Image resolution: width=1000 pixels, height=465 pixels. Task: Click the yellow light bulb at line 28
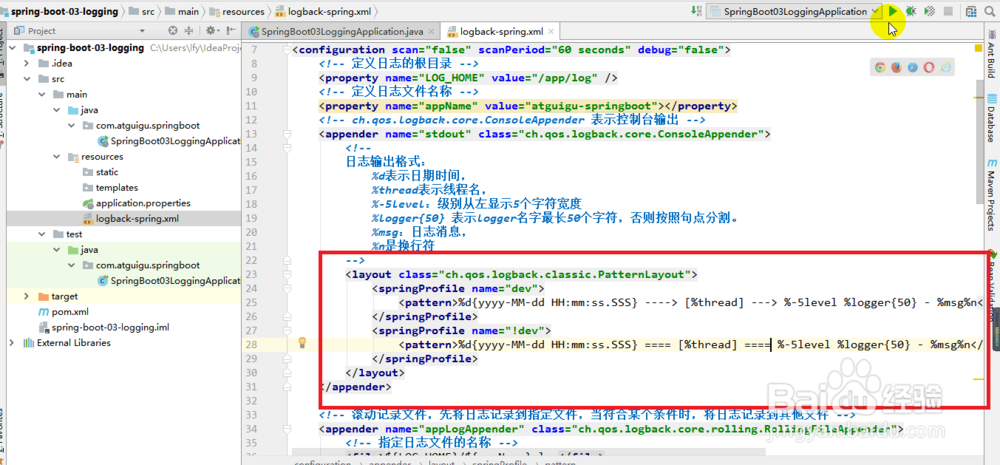coord(303,343)
